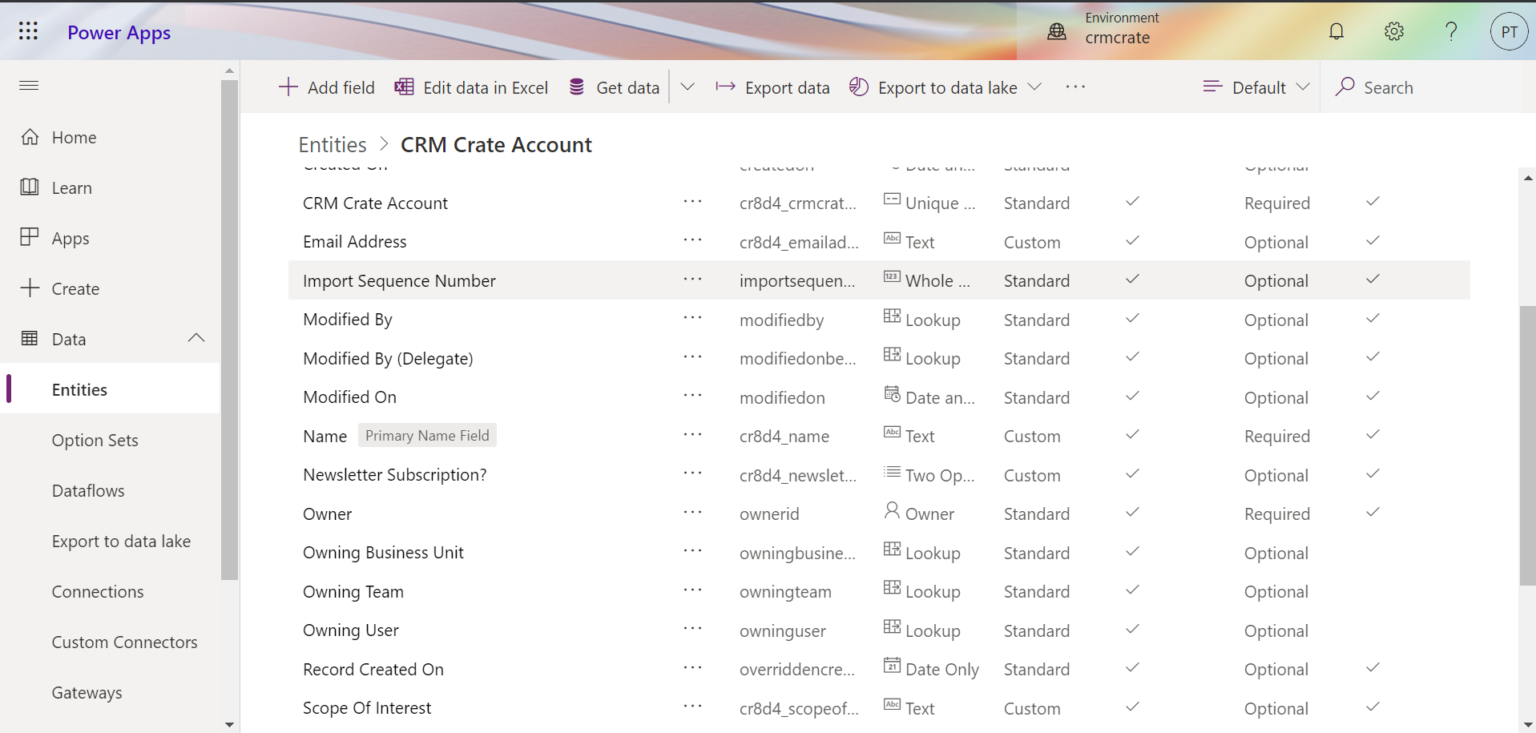Open the app launcher waffle icon
Viewport: 1536px width, 733px height.
coord(28,31)
